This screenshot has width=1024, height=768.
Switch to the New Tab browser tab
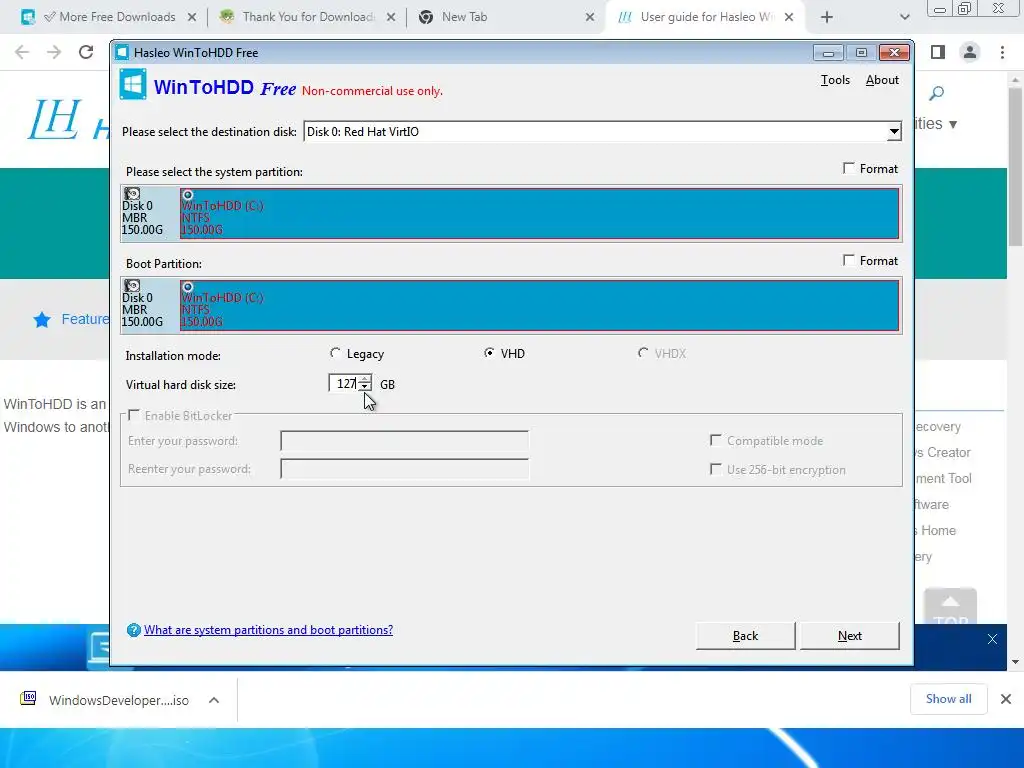coord(505,17)
